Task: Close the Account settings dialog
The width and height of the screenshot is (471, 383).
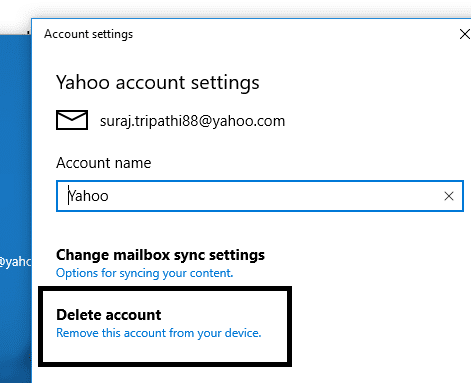Action: click(465, 34)
